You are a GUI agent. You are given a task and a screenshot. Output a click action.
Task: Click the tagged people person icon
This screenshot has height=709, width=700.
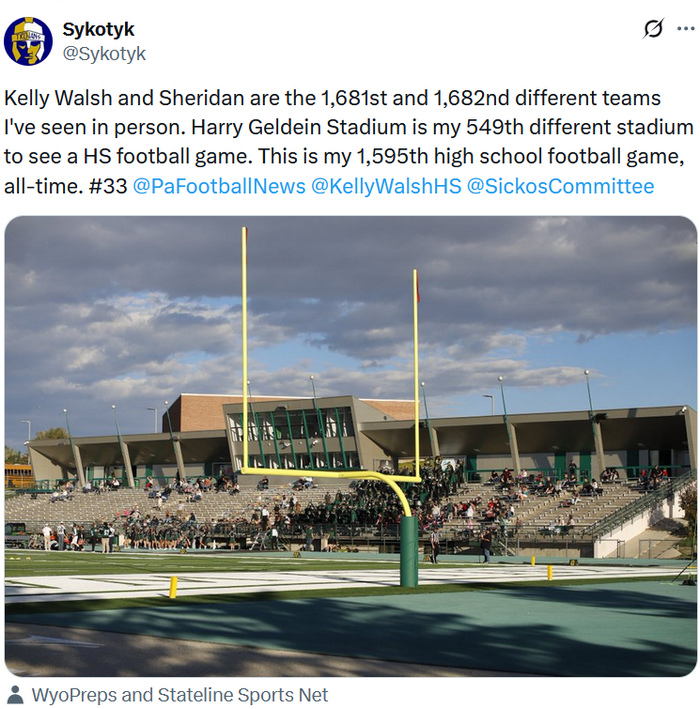pyautogui.click(x=15, y=694)
